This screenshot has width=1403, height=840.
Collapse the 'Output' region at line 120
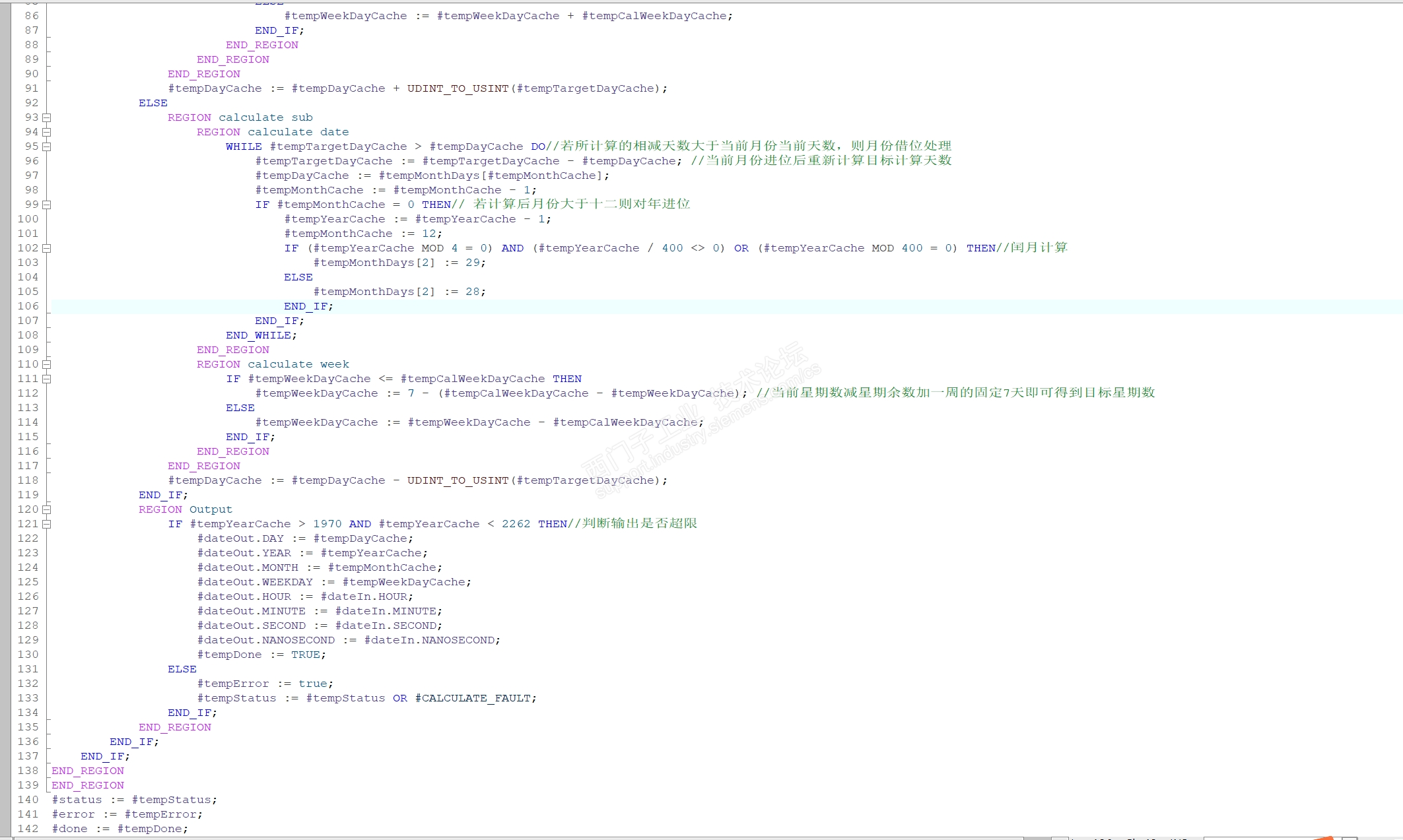pos(47,509)
